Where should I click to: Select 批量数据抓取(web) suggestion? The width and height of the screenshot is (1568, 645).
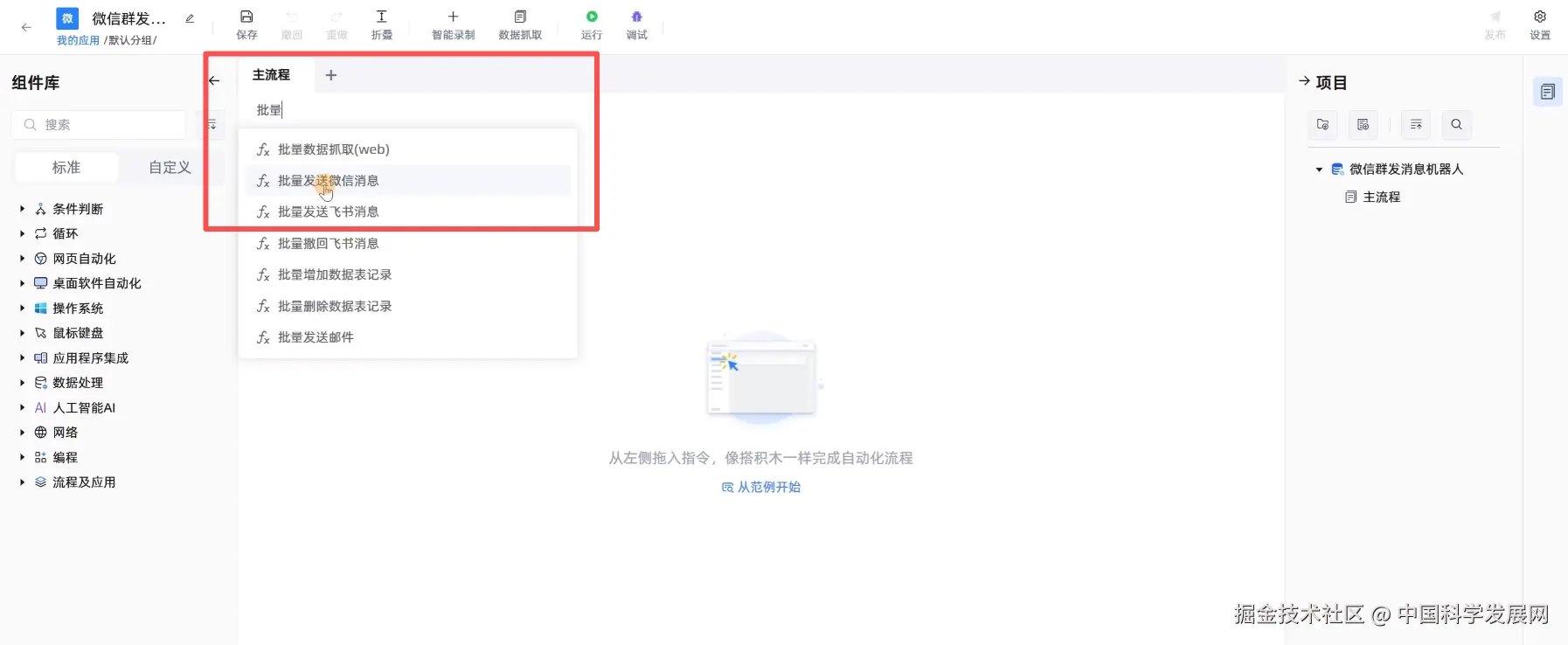click(x=407, y=149)
